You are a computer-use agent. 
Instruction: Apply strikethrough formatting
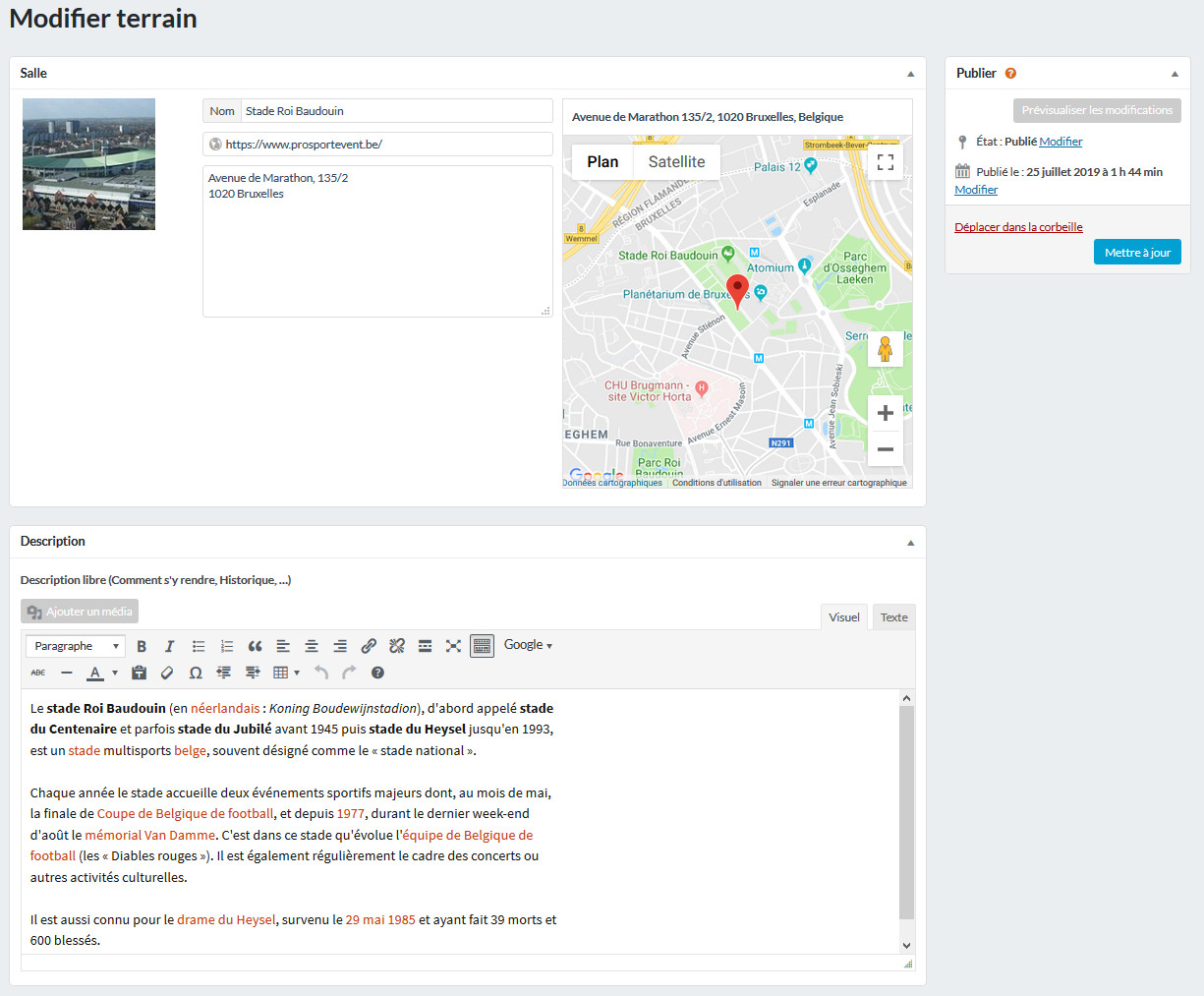38,673
